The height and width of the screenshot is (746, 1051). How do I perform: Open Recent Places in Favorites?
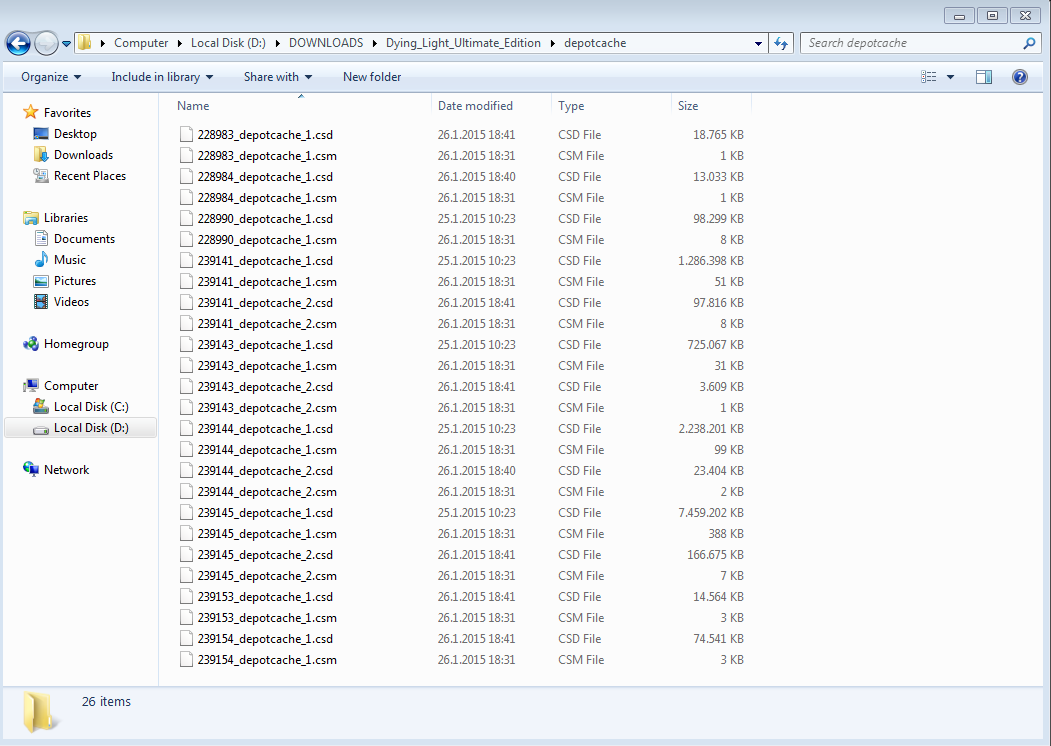click(x=90, y=176)
